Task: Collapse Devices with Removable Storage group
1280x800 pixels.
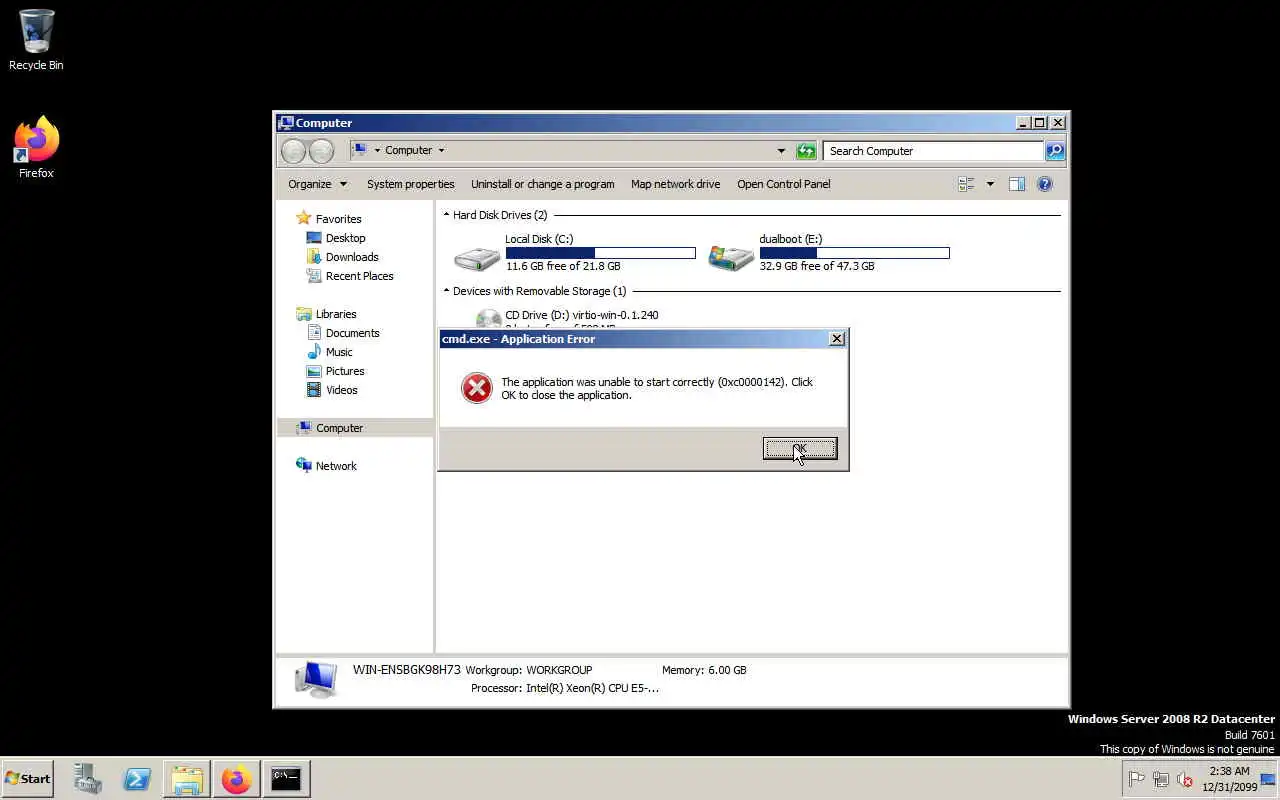Action: (446, 291)
